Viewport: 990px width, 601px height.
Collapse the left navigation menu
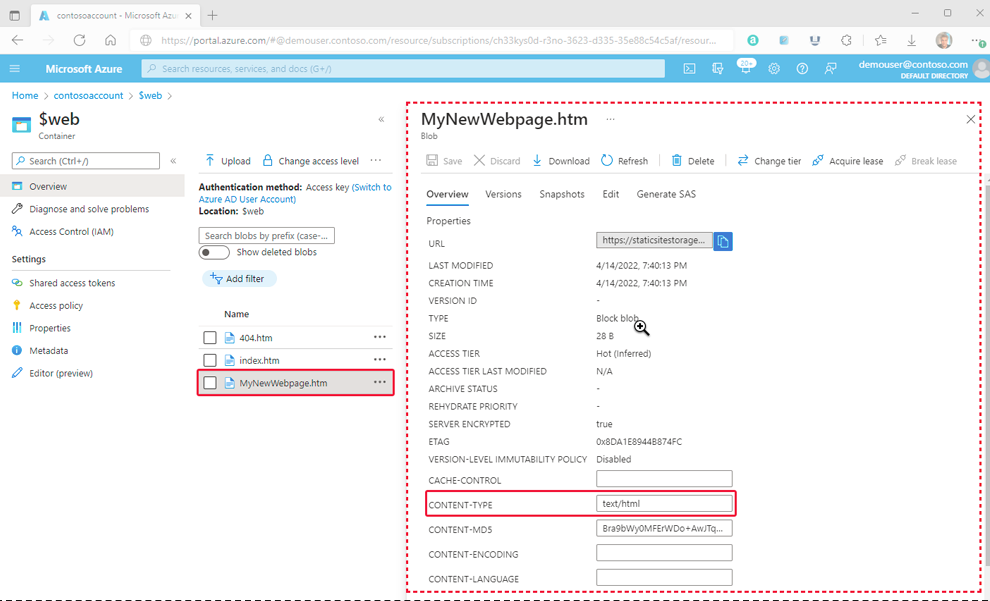click(173, 161)
